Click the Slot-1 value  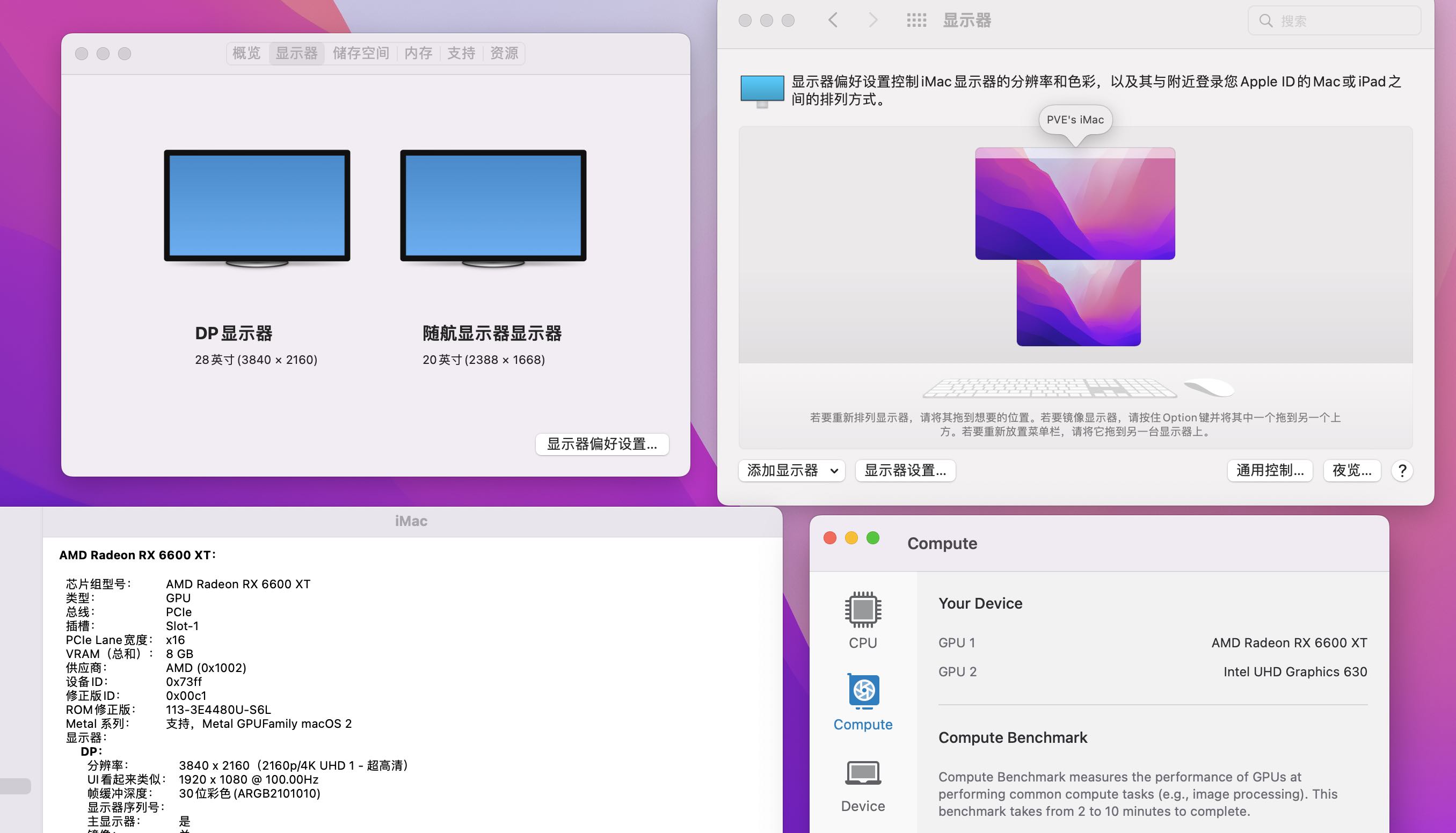coord(182,626)
